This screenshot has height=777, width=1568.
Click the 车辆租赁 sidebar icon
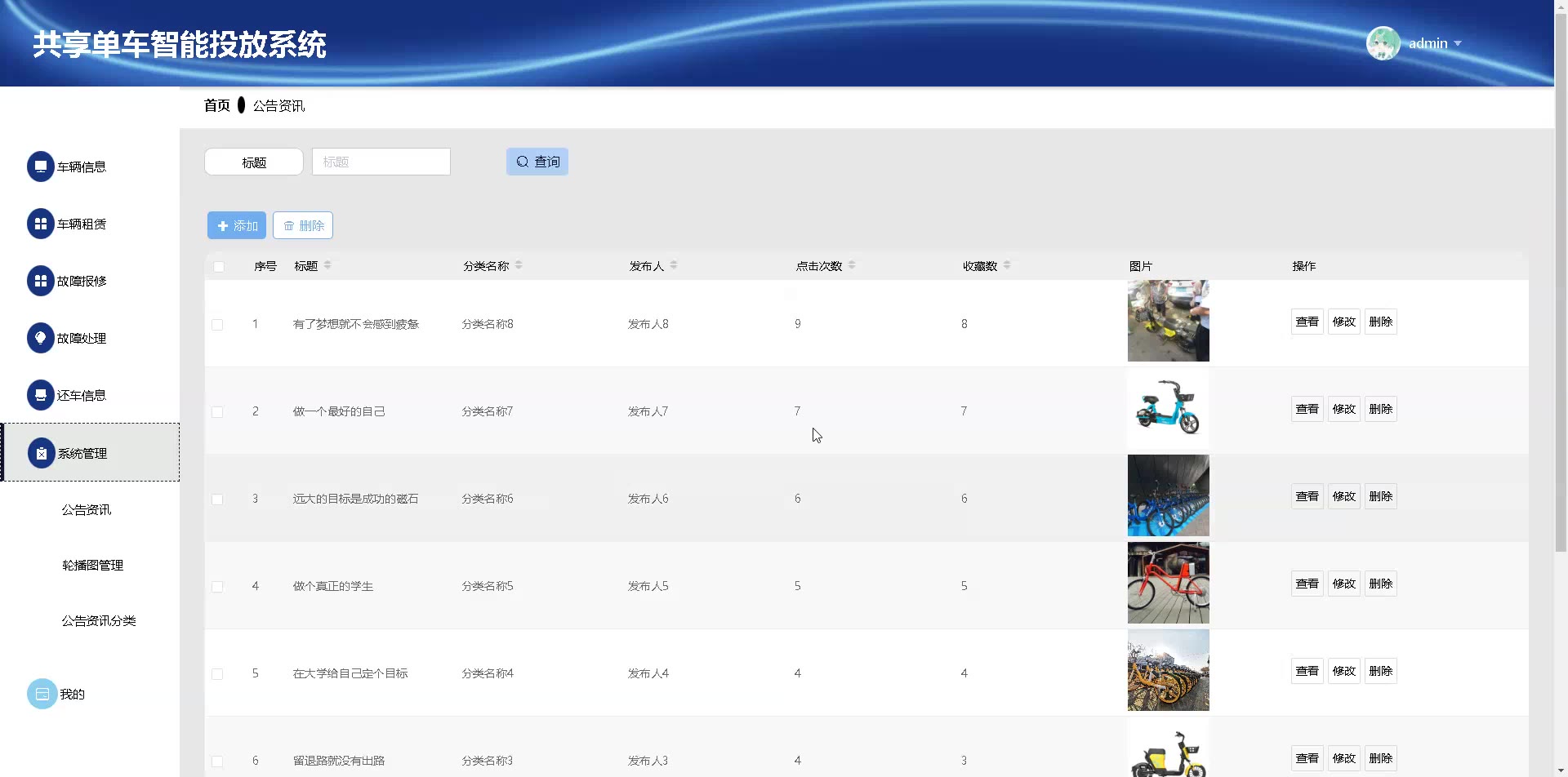pos(40,224)
